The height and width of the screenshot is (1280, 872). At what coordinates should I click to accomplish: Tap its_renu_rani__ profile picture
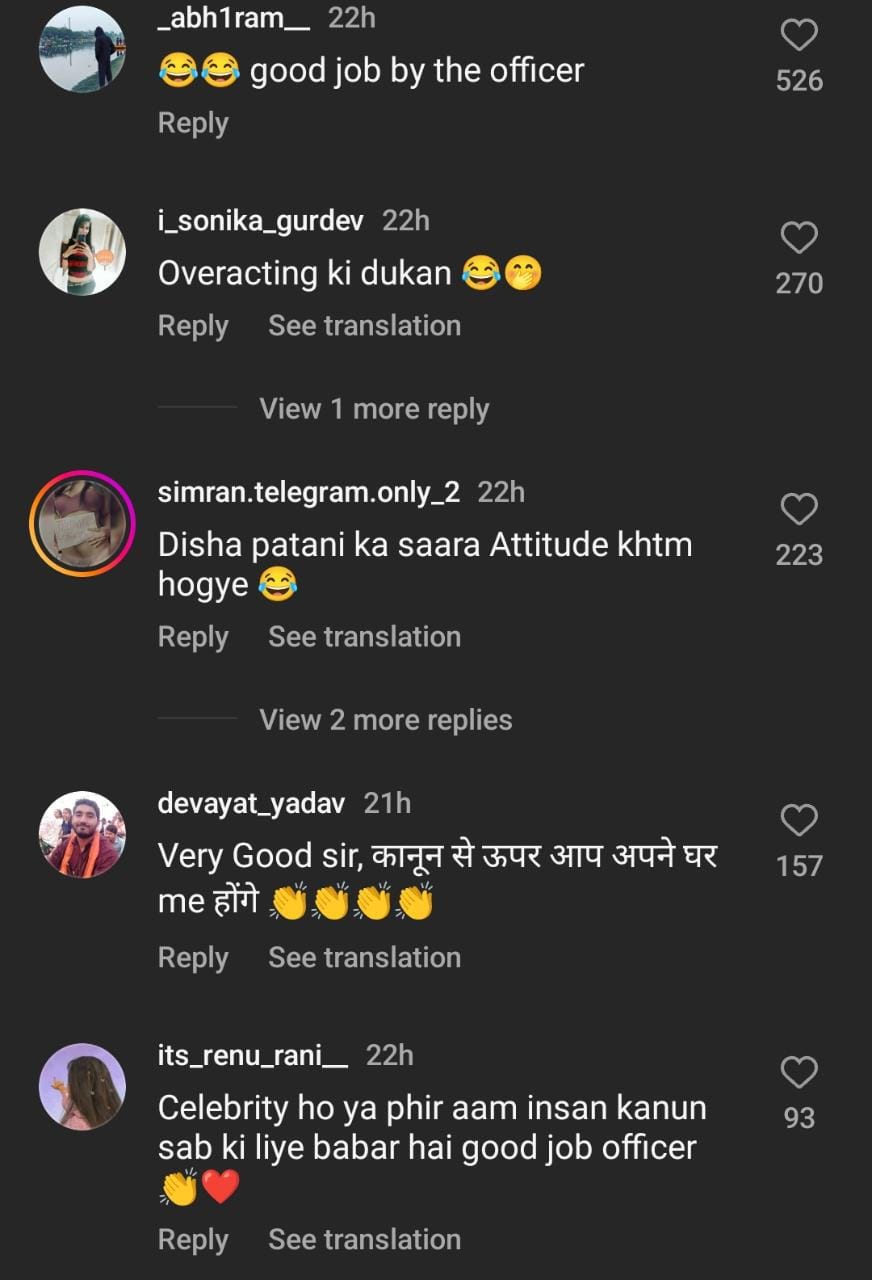[x=82, y=1086]
